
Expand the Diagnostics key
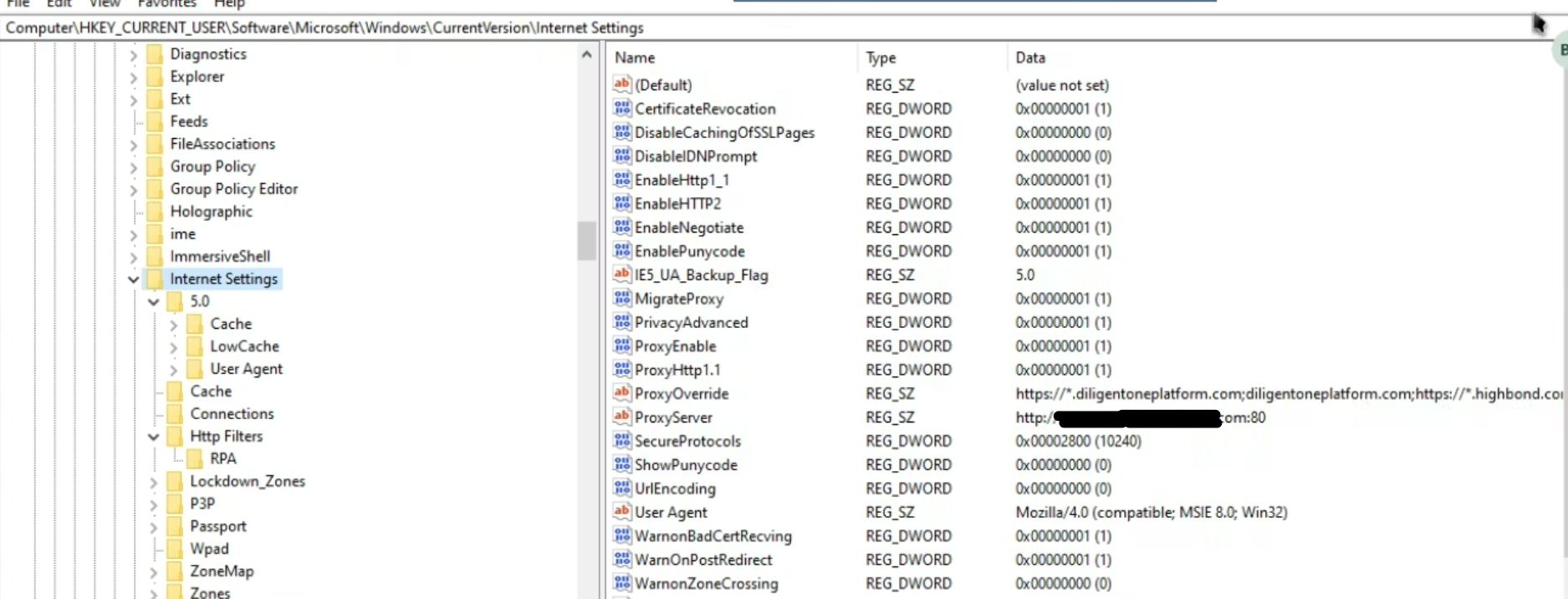134,55
